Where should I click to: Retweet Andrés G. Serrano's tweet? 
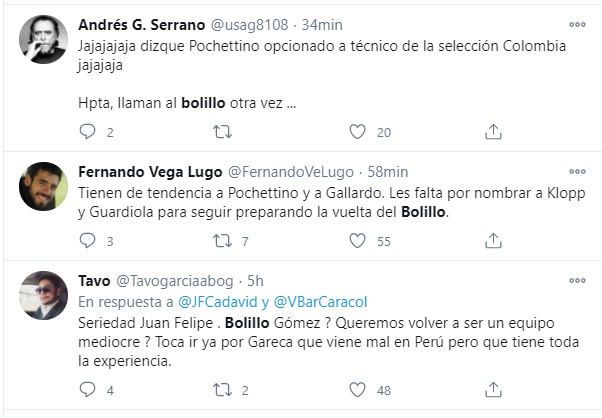click(224, 131)
